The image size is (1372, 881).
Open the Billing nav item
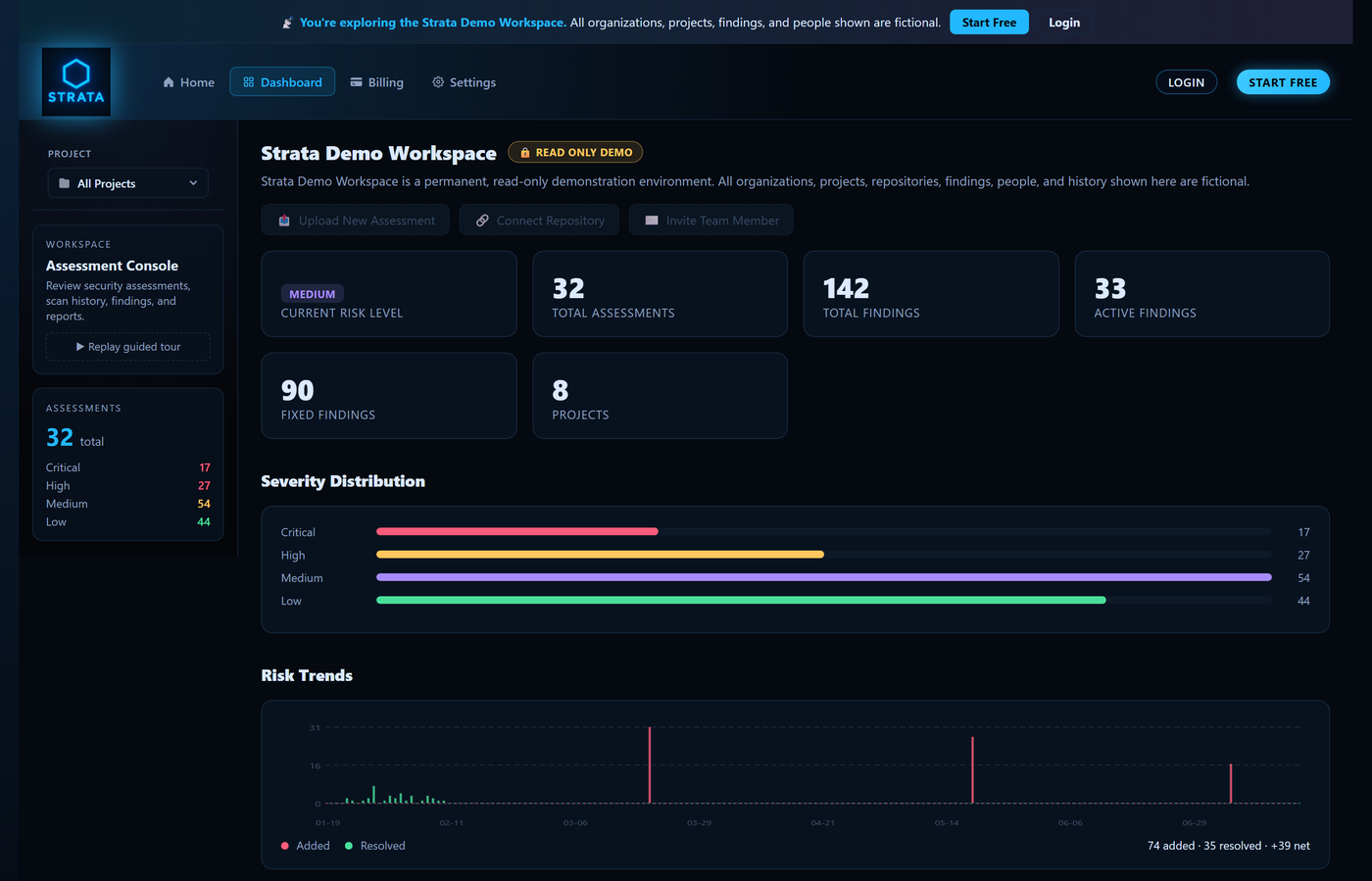377,82
